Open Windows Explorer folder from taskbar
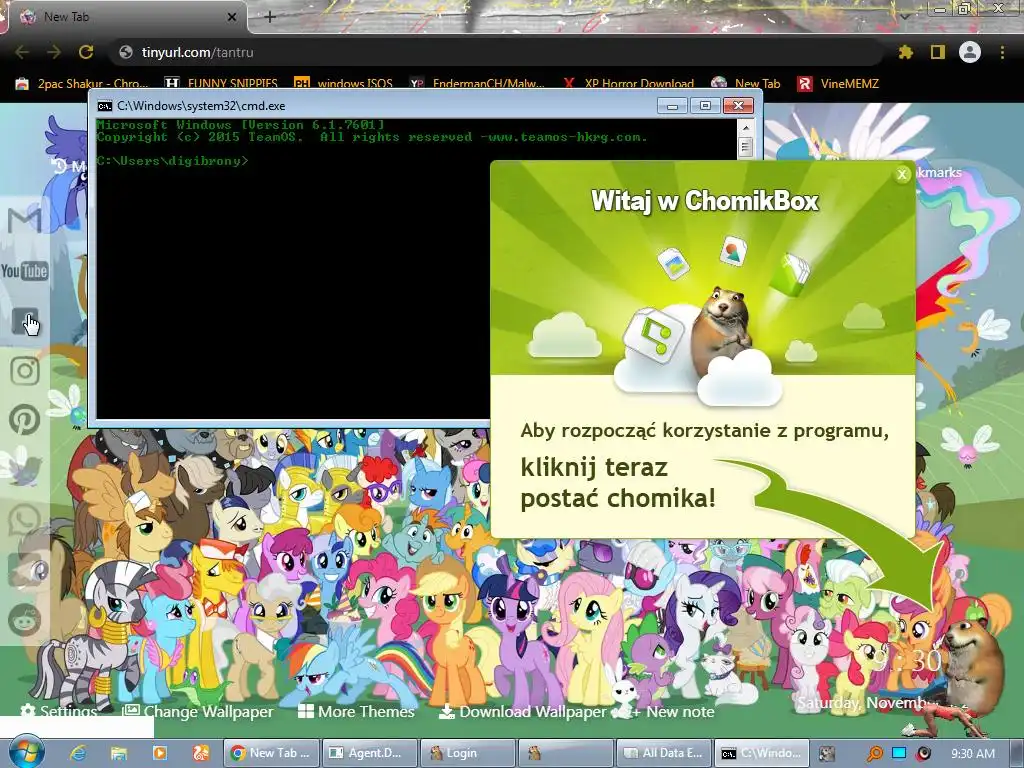The image size is (1024, 768). (118, 753)
